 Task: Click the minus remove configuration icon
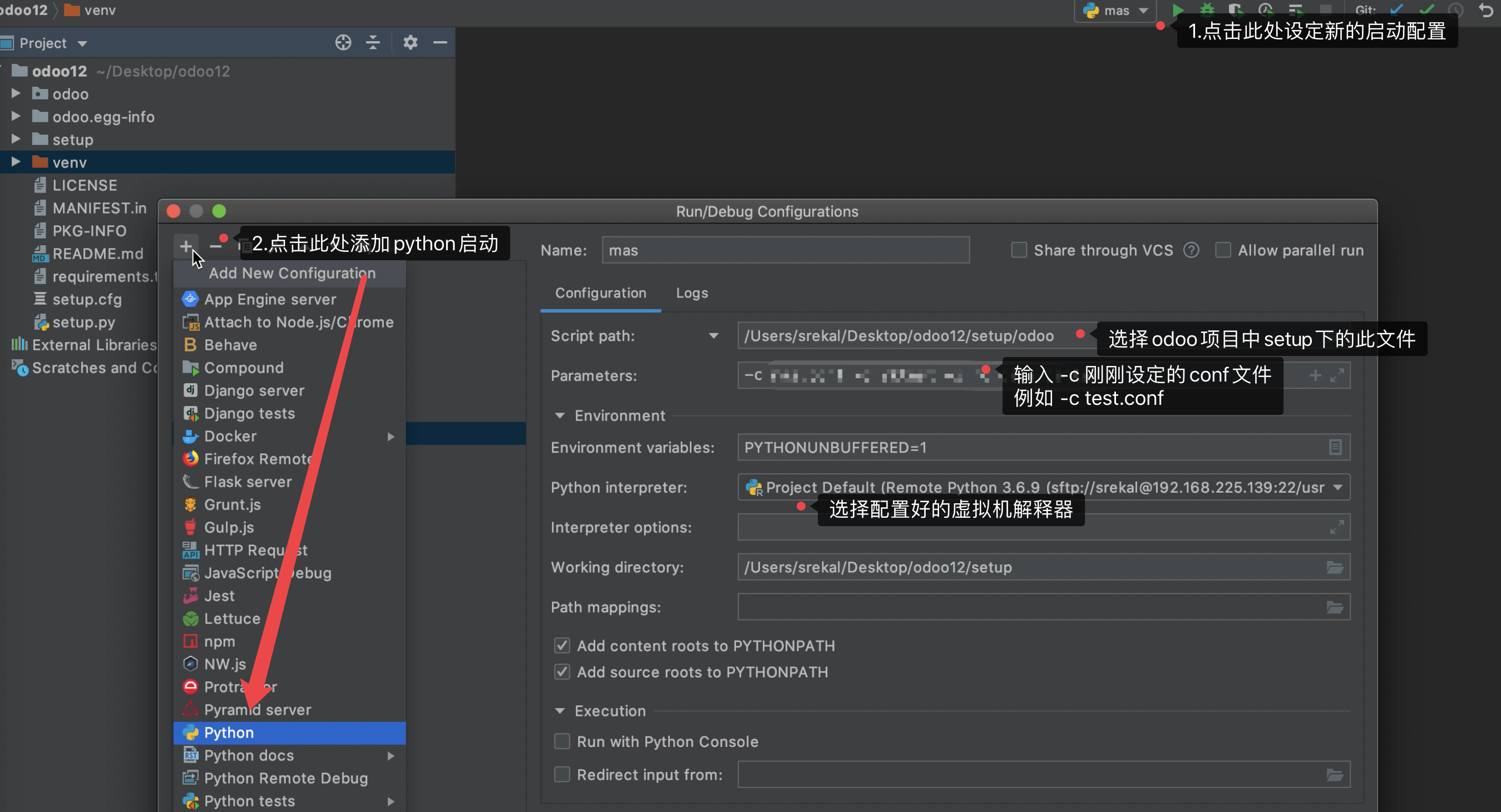click(215, 247)
